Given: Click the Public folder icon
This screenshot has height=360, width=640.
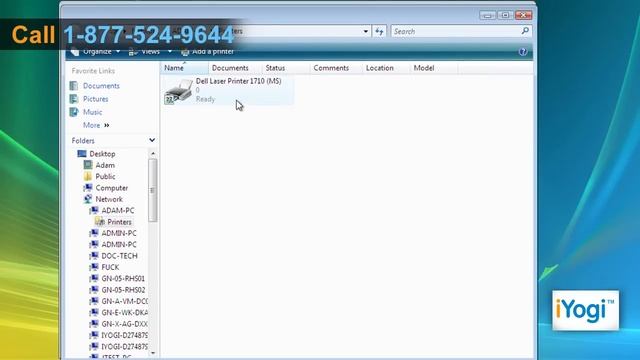Looking at the screenshot, I should (x=88, y=176).
